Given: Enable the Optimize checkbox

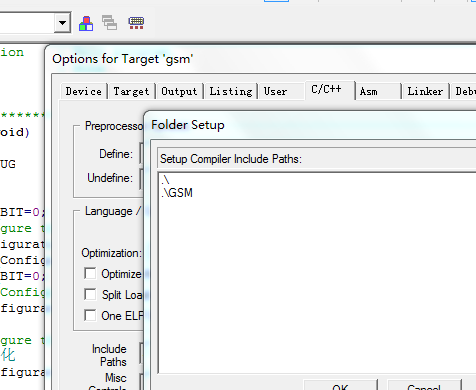Looking at the screenshot, I should pos(90,273).
